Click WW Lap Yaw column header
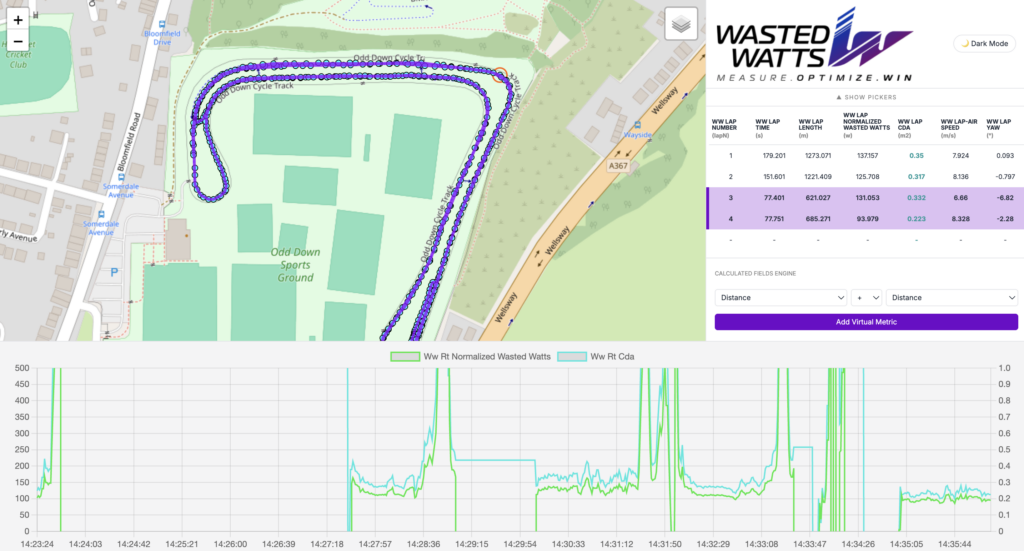This screenshot has width=1024, height=551. pos(999,125)
